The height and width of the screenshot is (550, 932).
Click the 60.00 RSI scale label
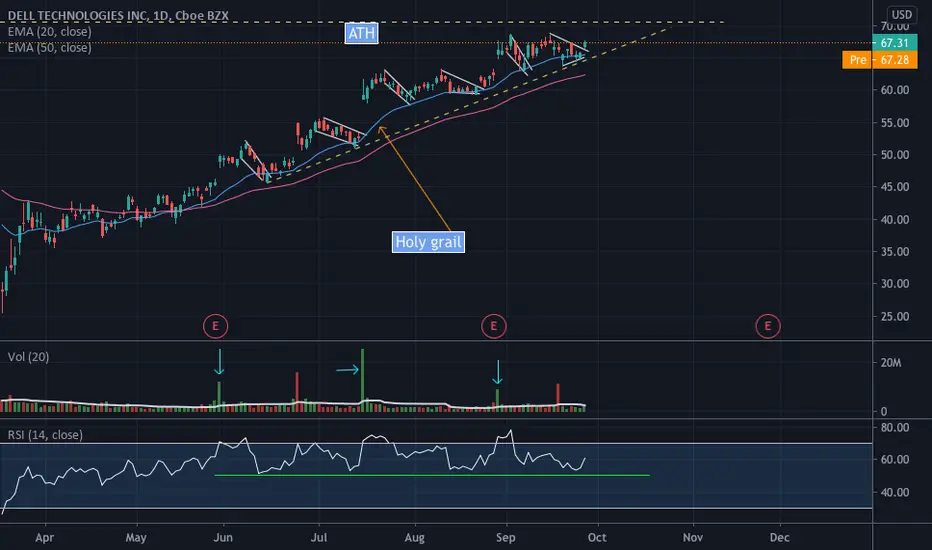pos(895,460)
